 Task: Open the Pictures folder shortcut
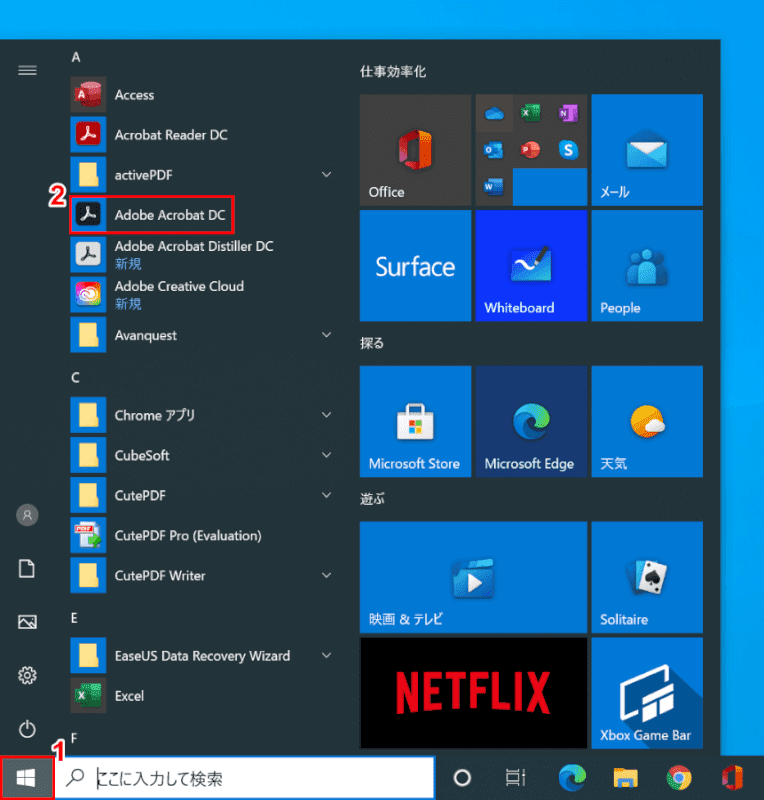(27, 622)
